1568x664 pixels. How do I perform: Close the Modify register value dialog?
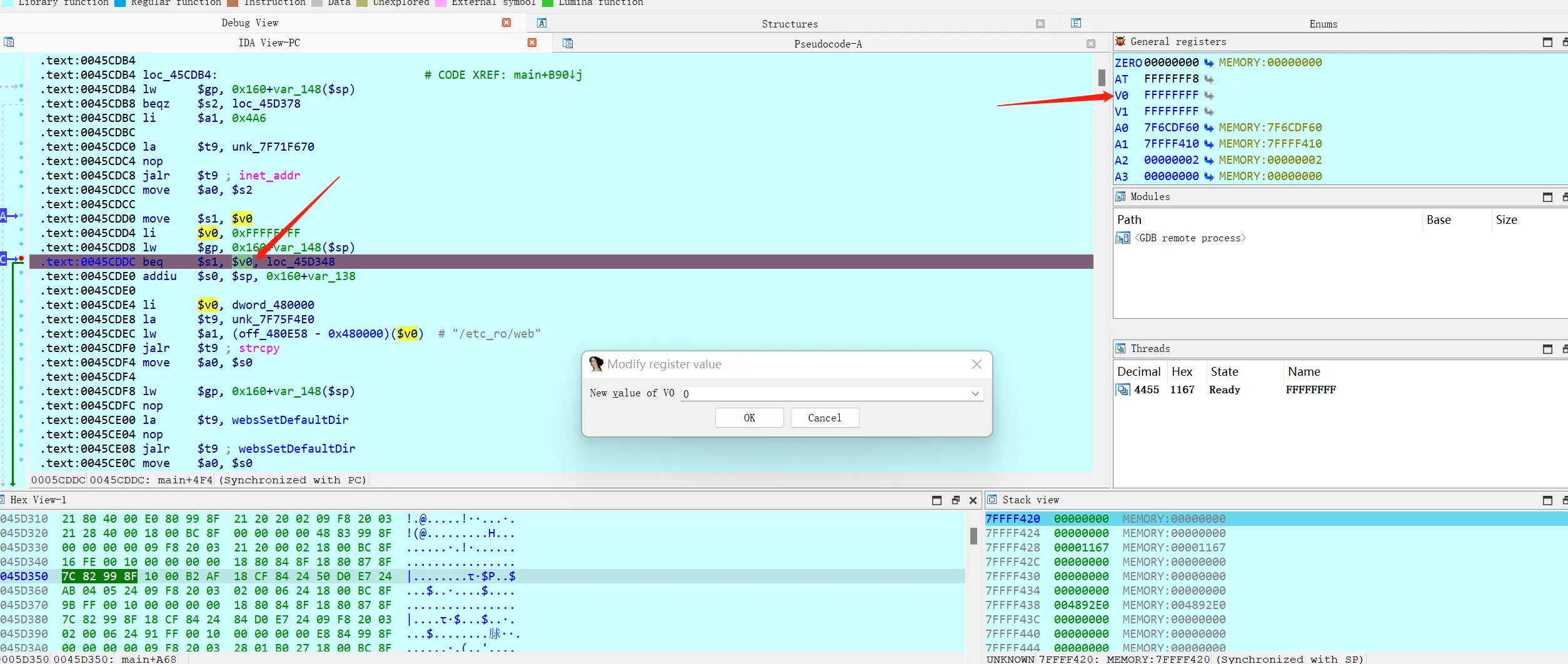tap(977, 364)
